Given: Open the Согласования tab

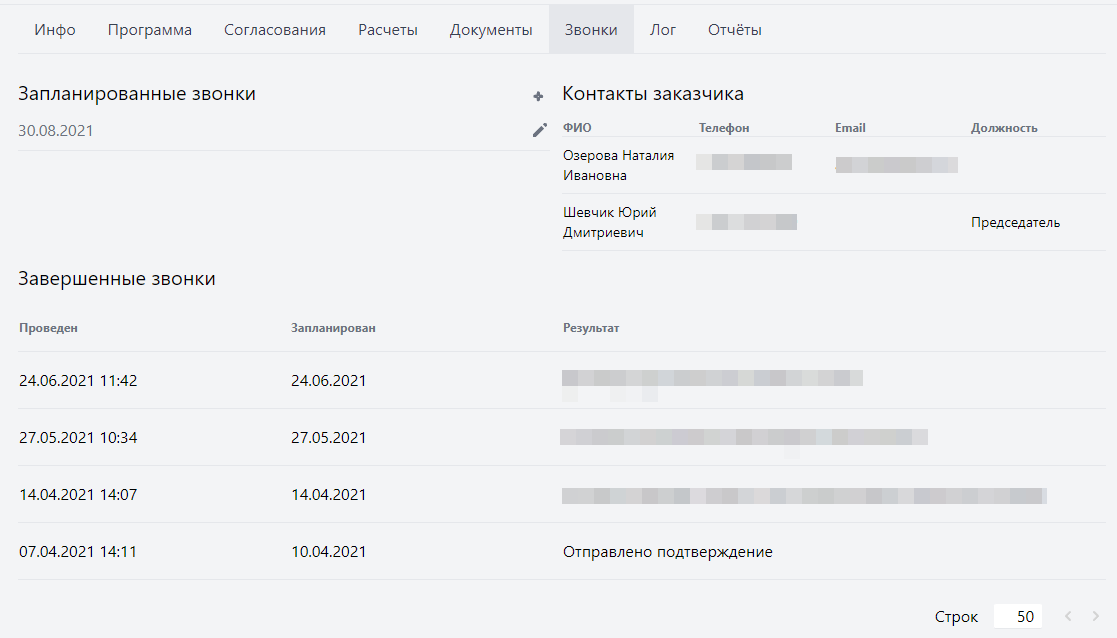Looking at the screenshot, I should coord(275,30).
